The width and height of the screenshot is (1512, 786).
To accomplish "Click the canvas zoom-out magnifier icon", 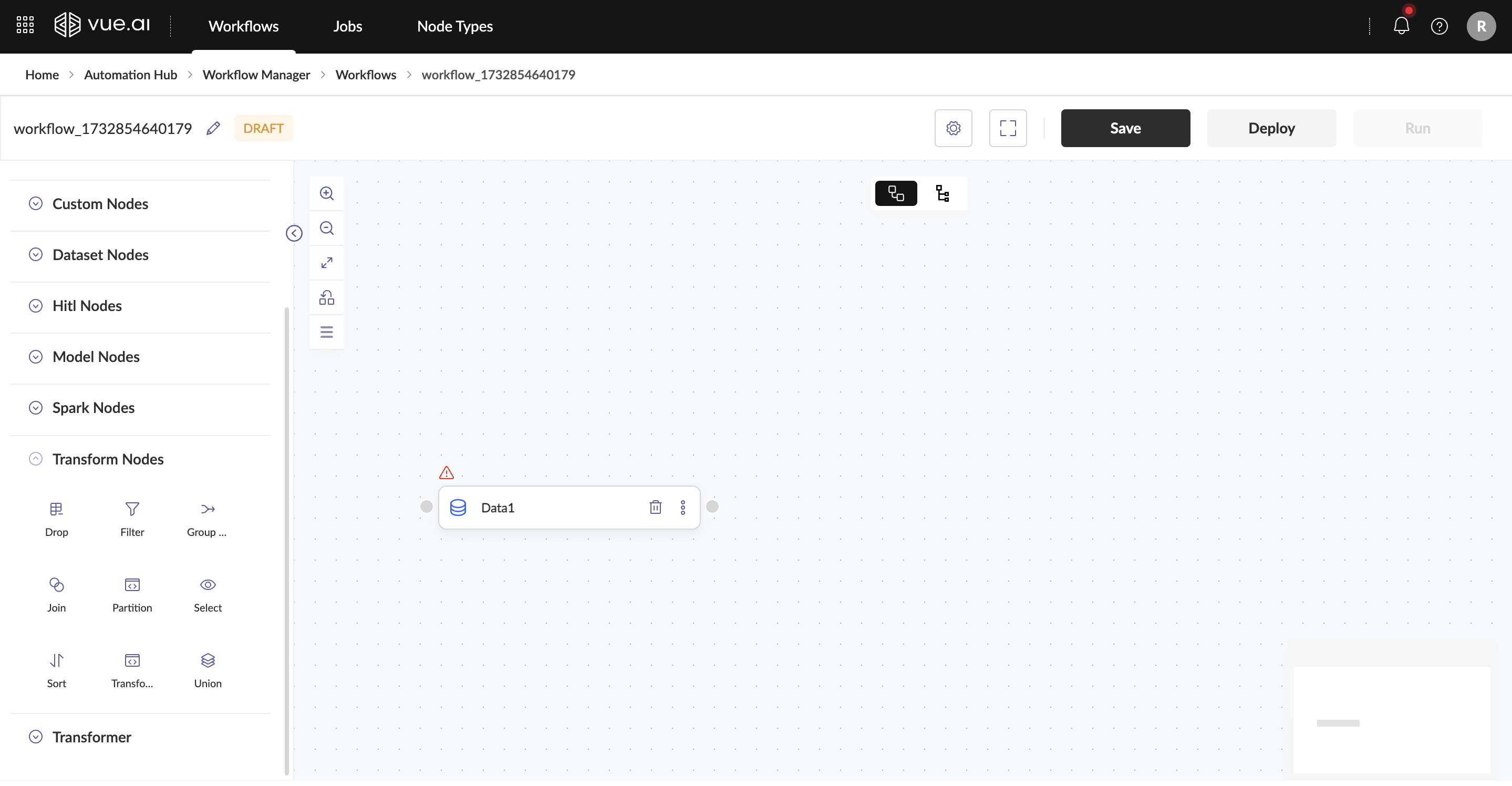I will click(x=326, y=229).
